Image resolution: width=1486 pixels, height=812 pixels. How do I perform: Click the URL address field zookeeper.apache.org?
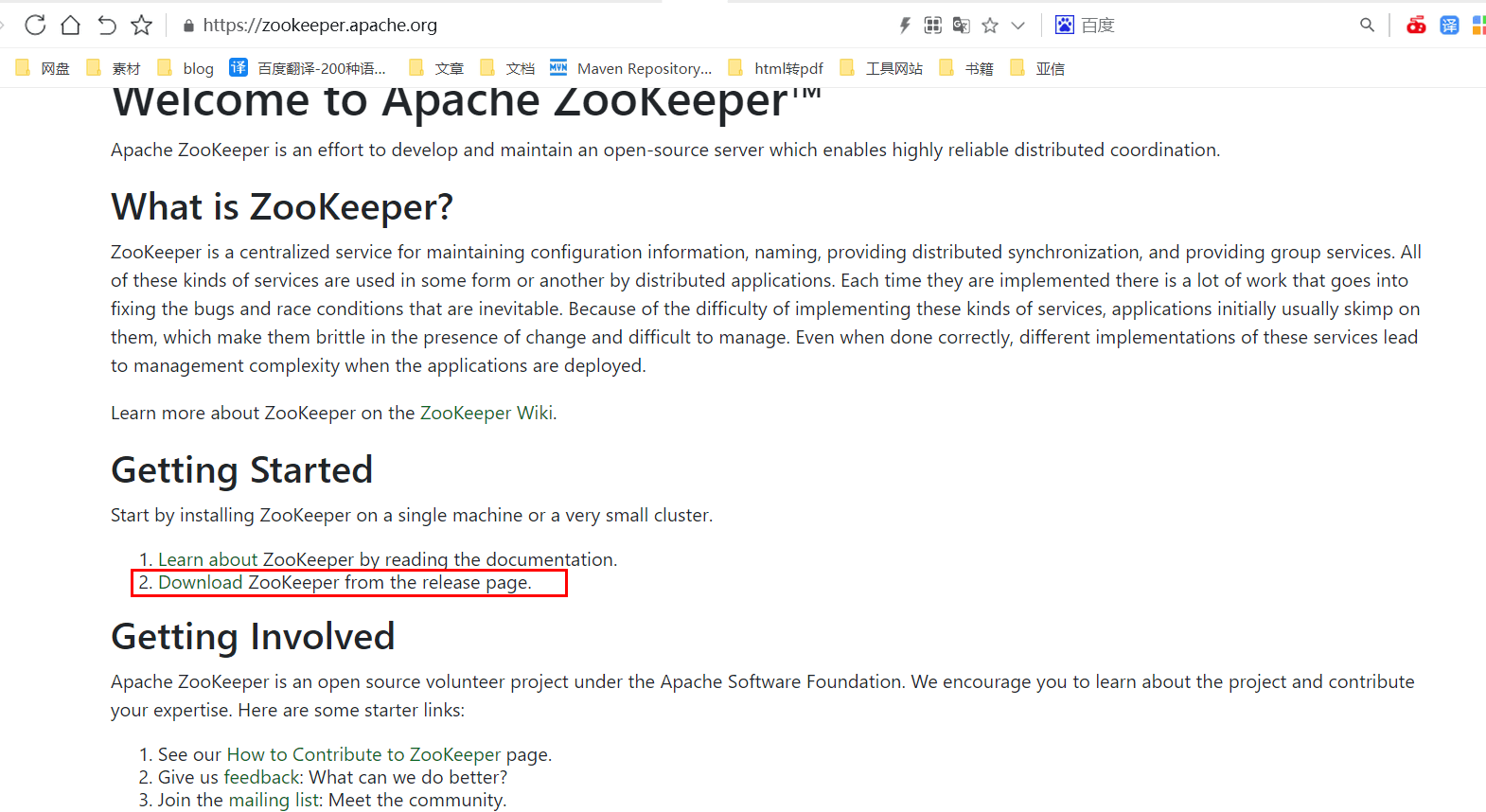pos(320,26)
